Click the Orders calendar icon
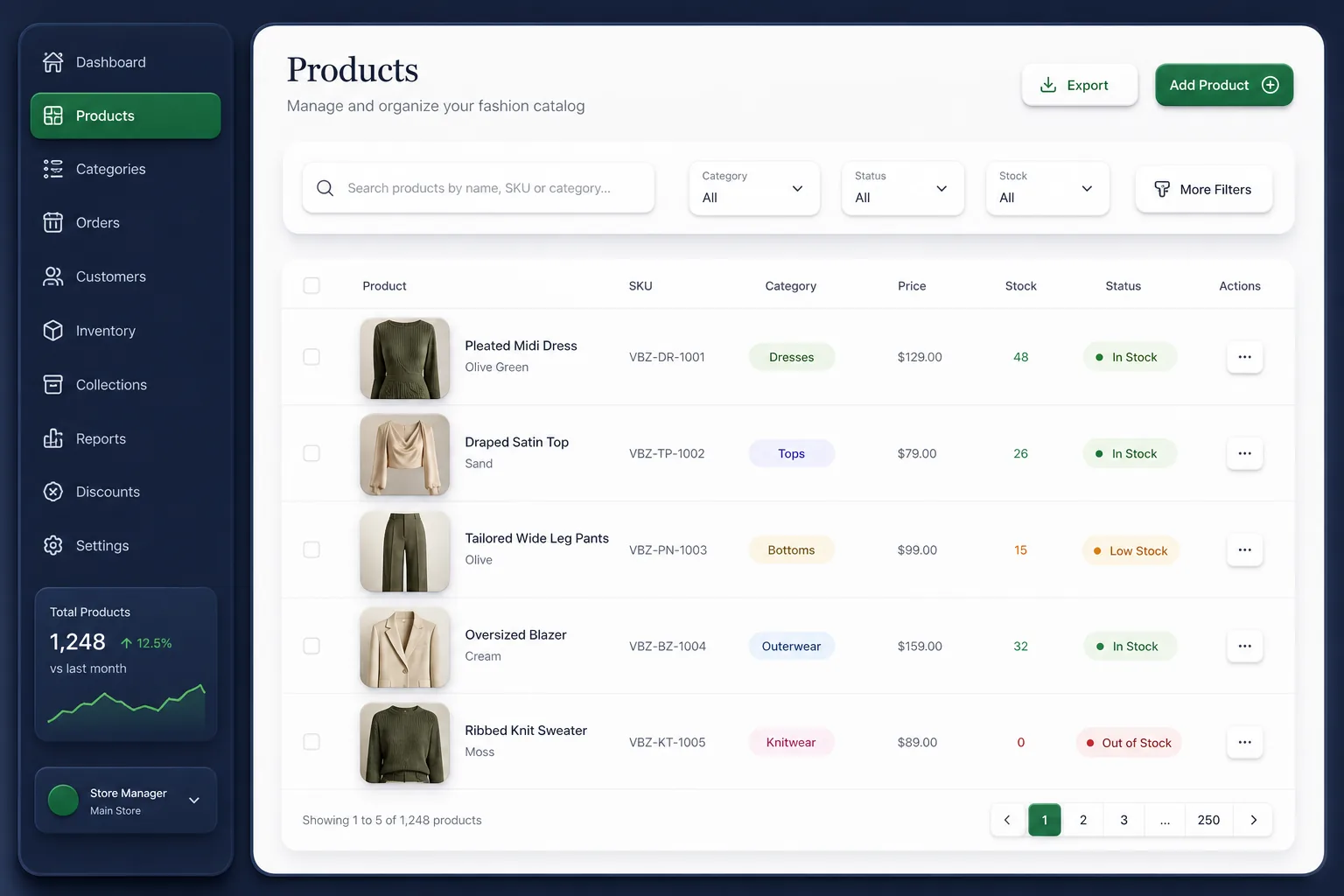The height and width of the screenshot is (896, 1344). (x=53, y=222)
